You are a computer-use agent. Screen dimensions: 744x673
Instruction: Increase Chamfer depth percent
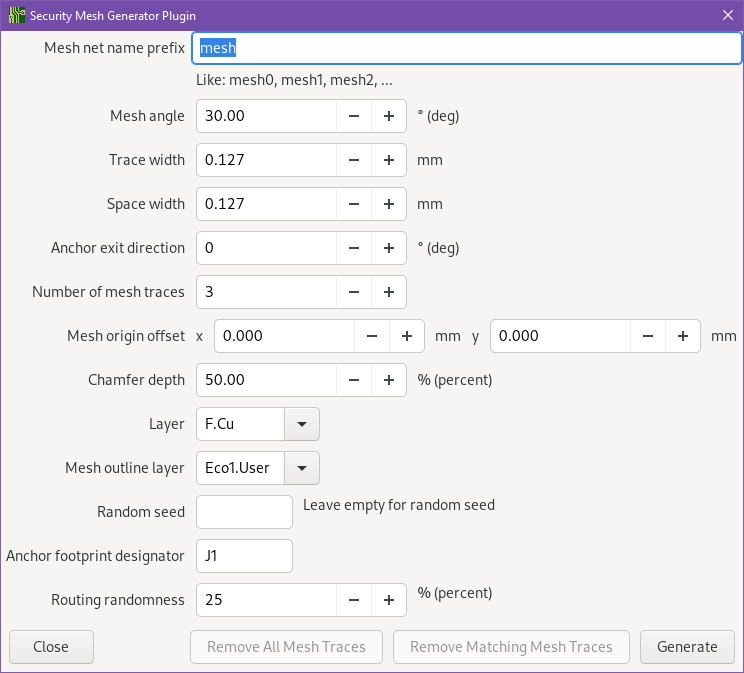pyautogui.click(x=389, y=380)
